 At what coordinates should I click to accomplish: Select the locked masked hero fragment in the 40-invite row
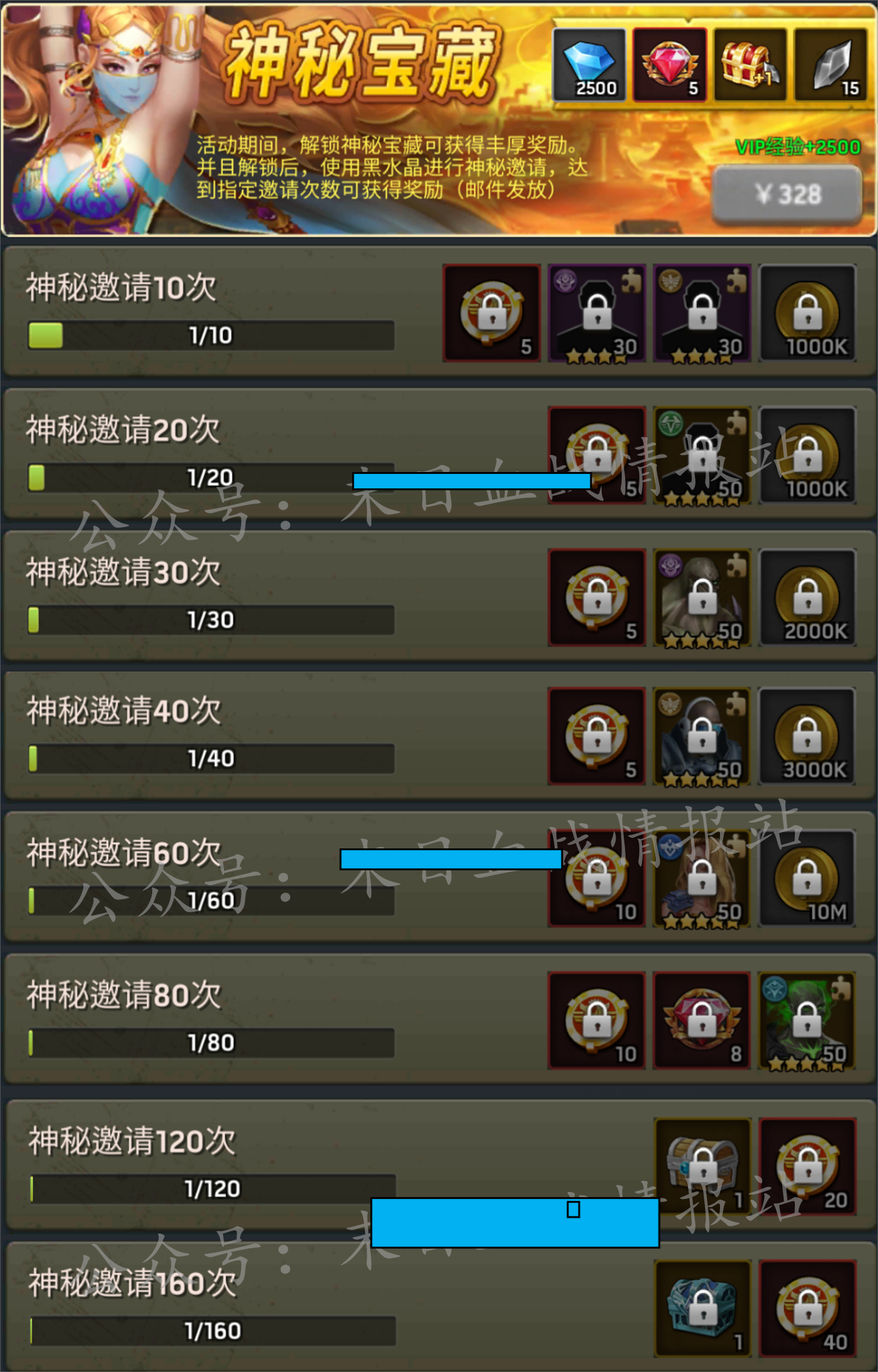[702, 736]
